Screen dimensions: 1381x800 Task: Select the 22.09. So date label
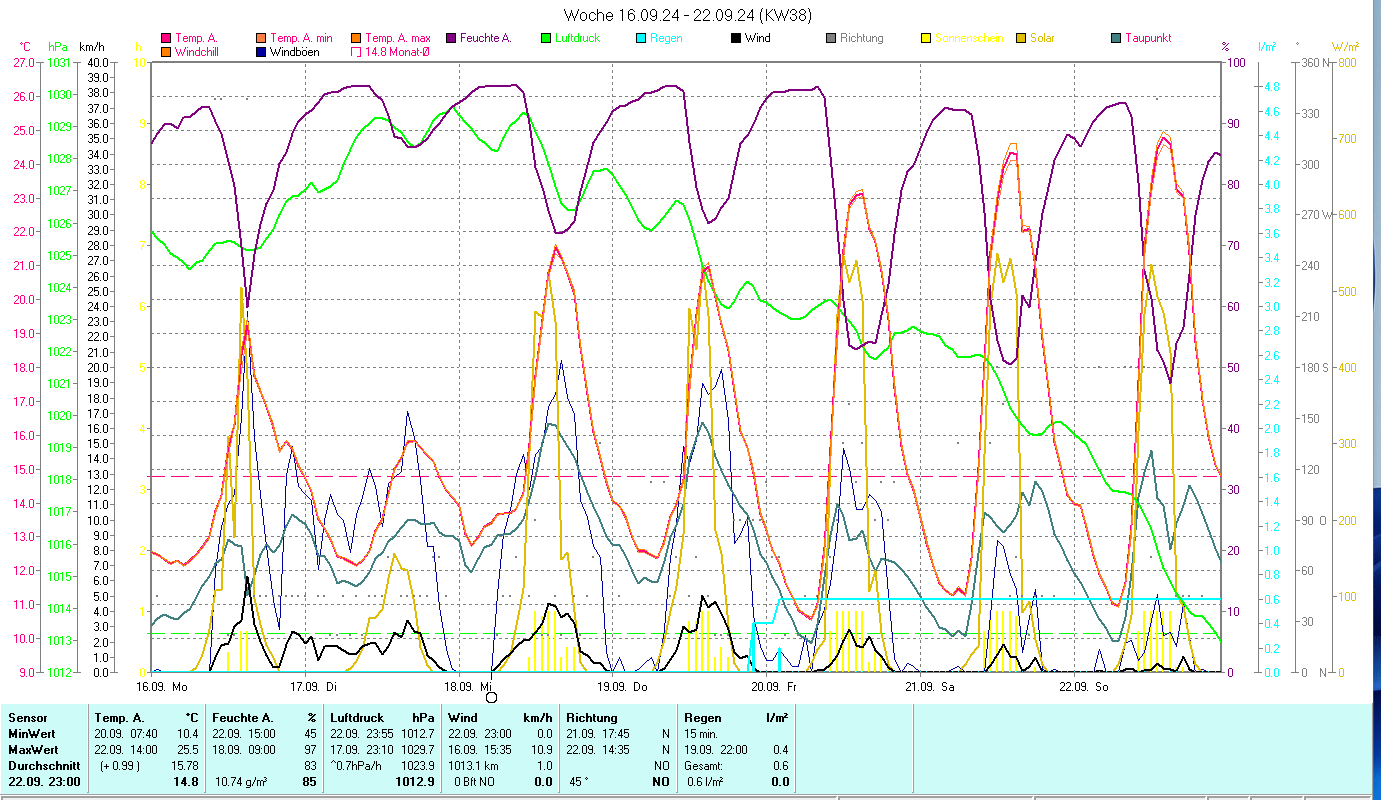(1083, 687)
